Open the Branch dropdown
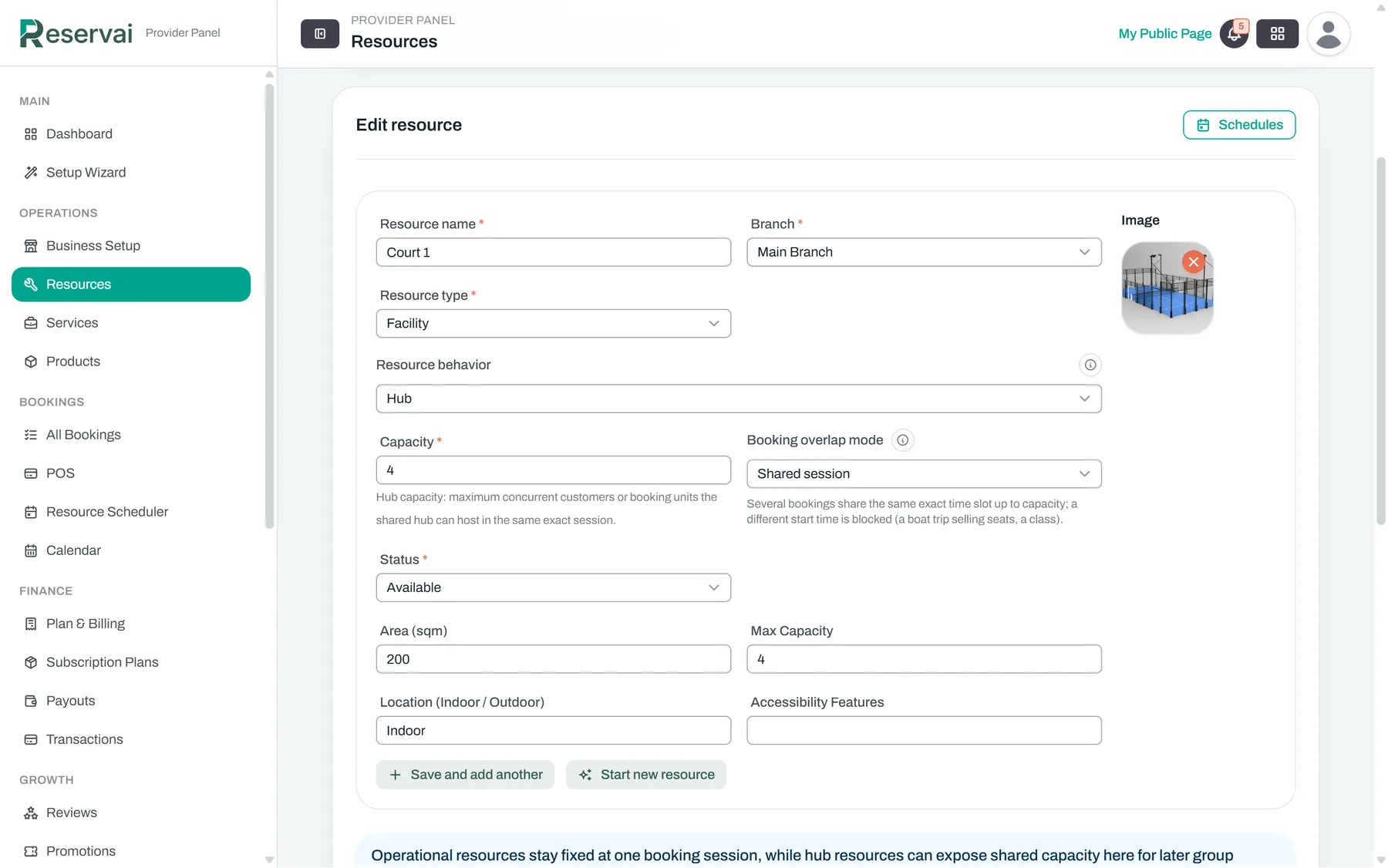1388x868 pixels. pos(924,252)
